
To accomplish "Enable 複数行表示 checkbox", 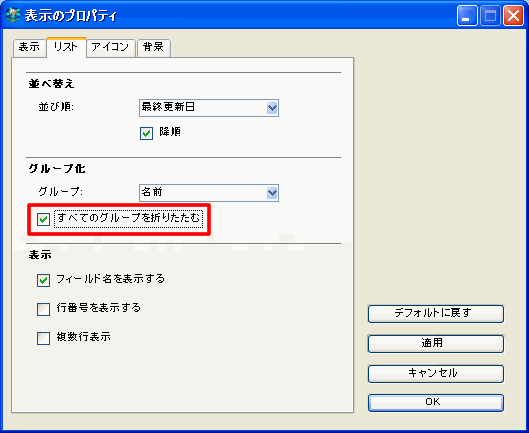I will [44, 338].
